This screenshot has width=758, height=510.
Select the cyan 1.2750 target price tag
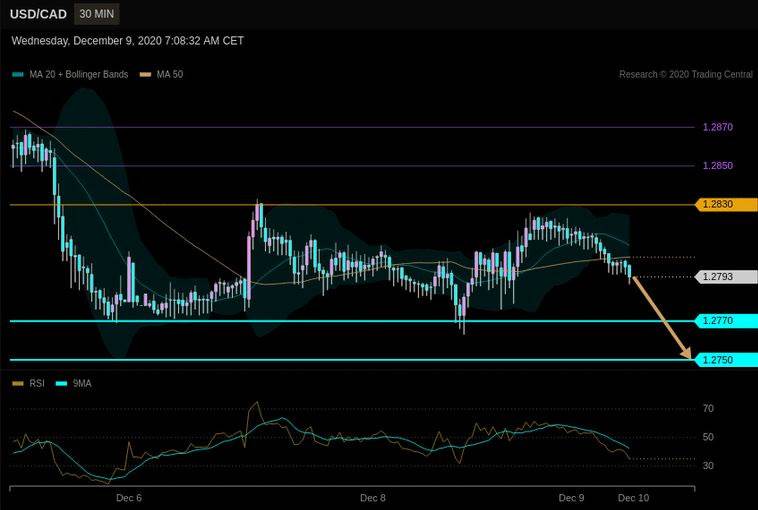[726, 360]
